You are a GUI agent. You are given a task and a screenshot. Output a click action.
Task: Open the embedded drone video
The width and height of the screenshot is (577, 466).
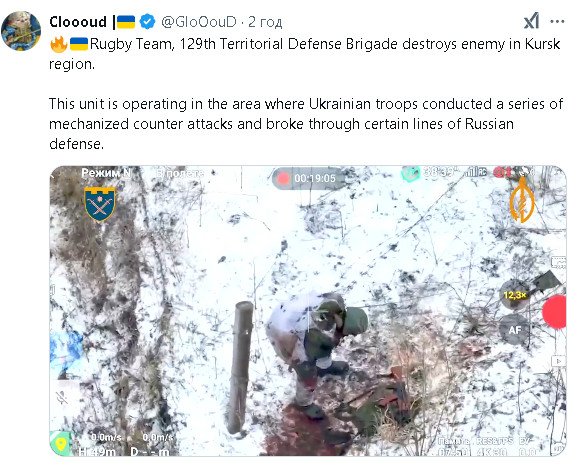click(x=308, y=311)
